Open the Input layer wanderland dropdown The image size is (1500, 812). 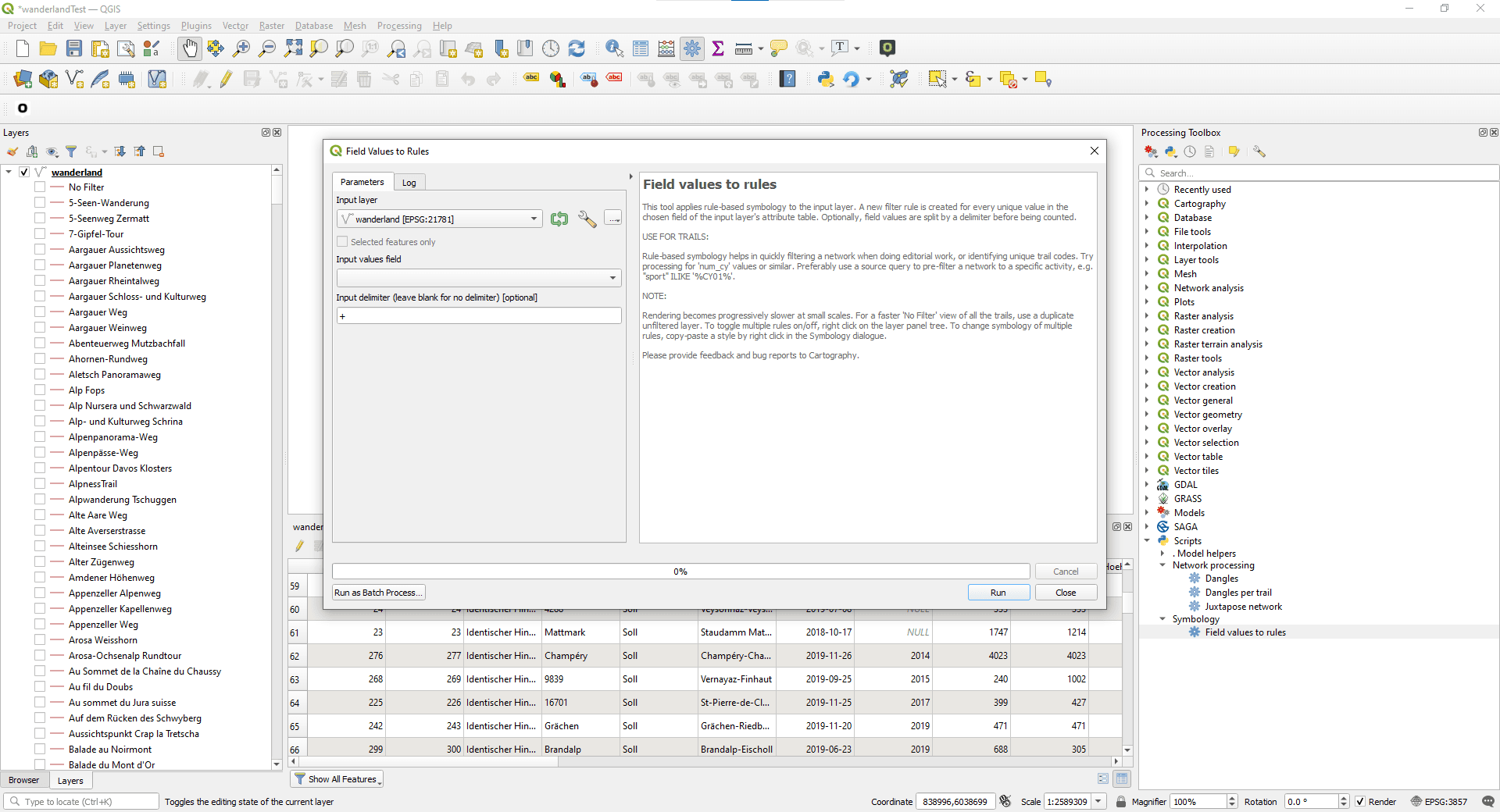pyautogui.click(x=440, y=219)
